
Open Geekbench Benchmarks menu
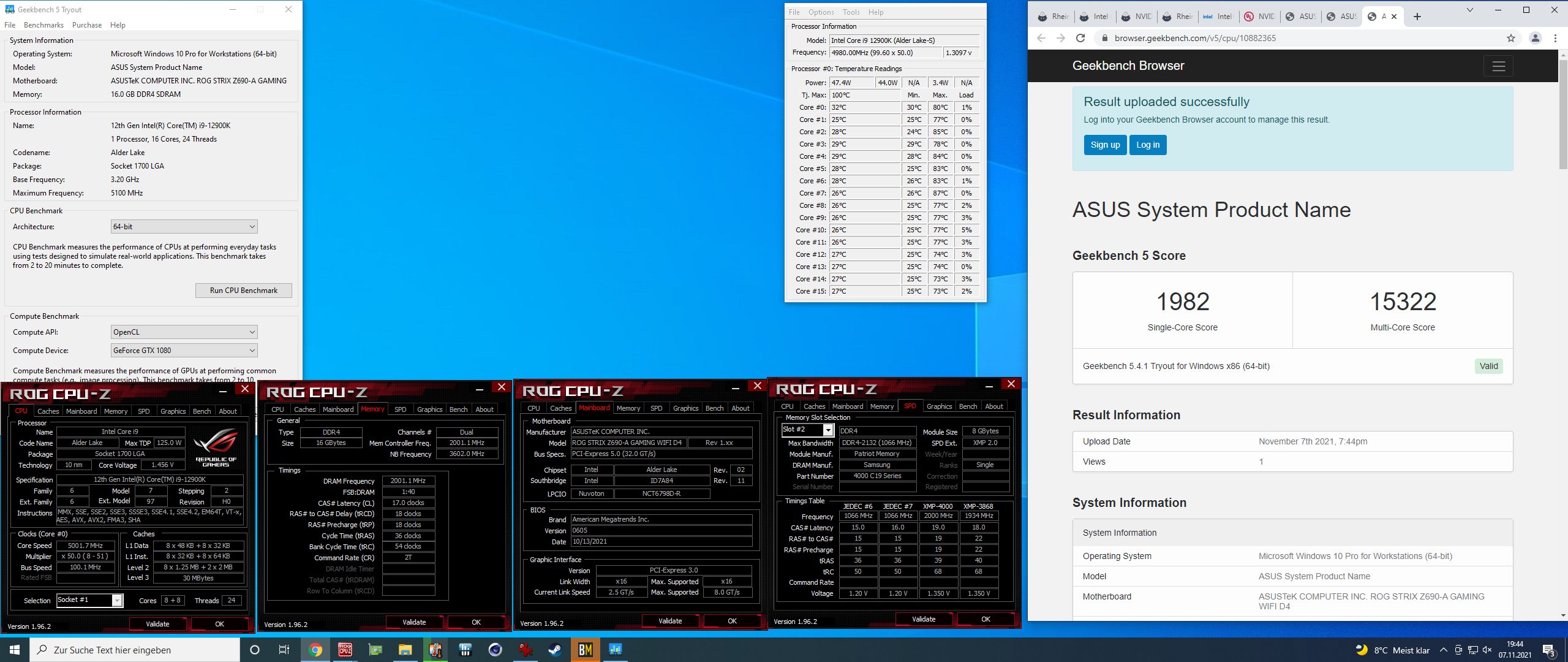43,25
